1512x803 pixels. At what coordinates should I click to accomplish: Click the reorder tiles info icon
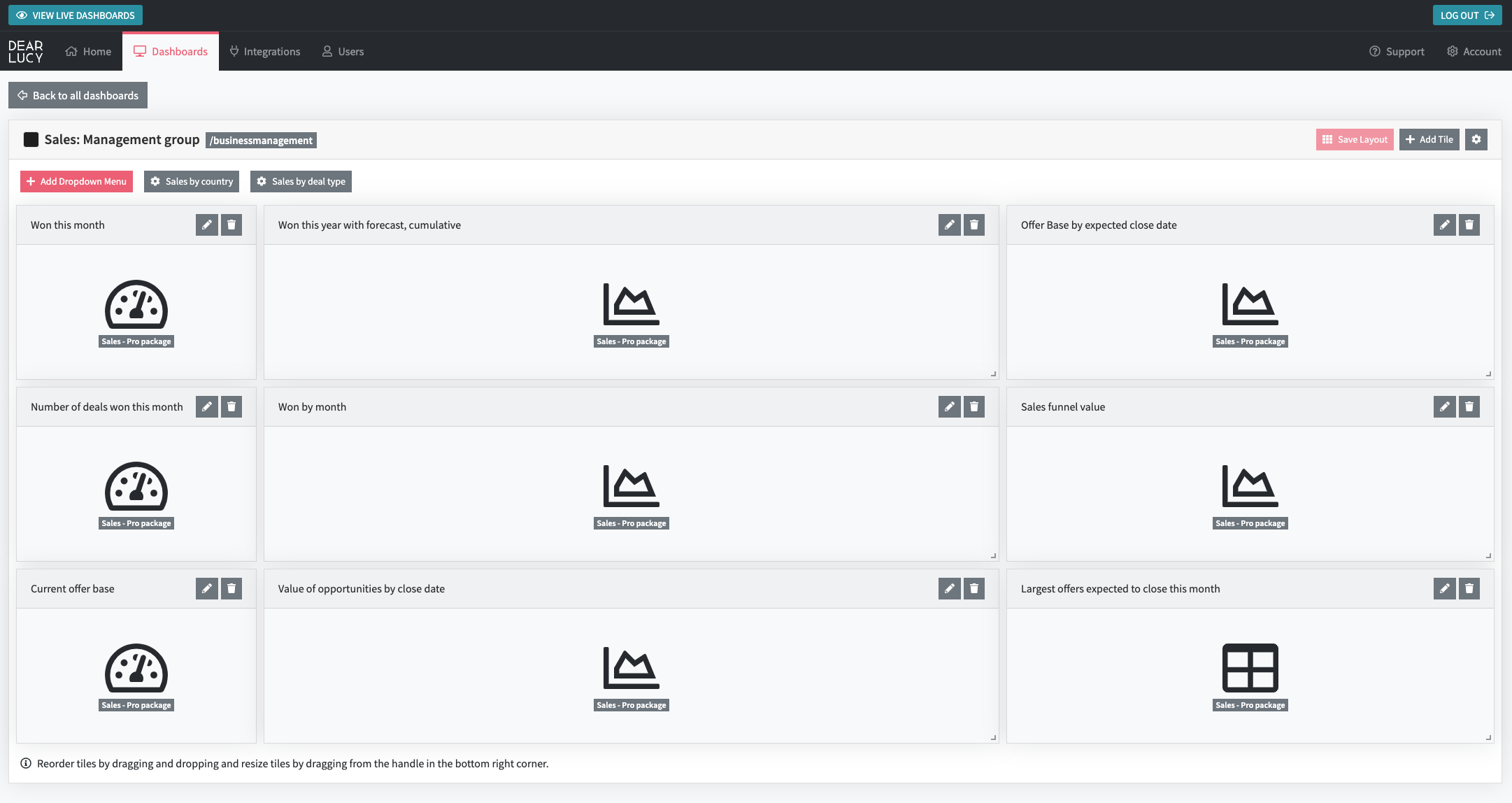[26, 763]
